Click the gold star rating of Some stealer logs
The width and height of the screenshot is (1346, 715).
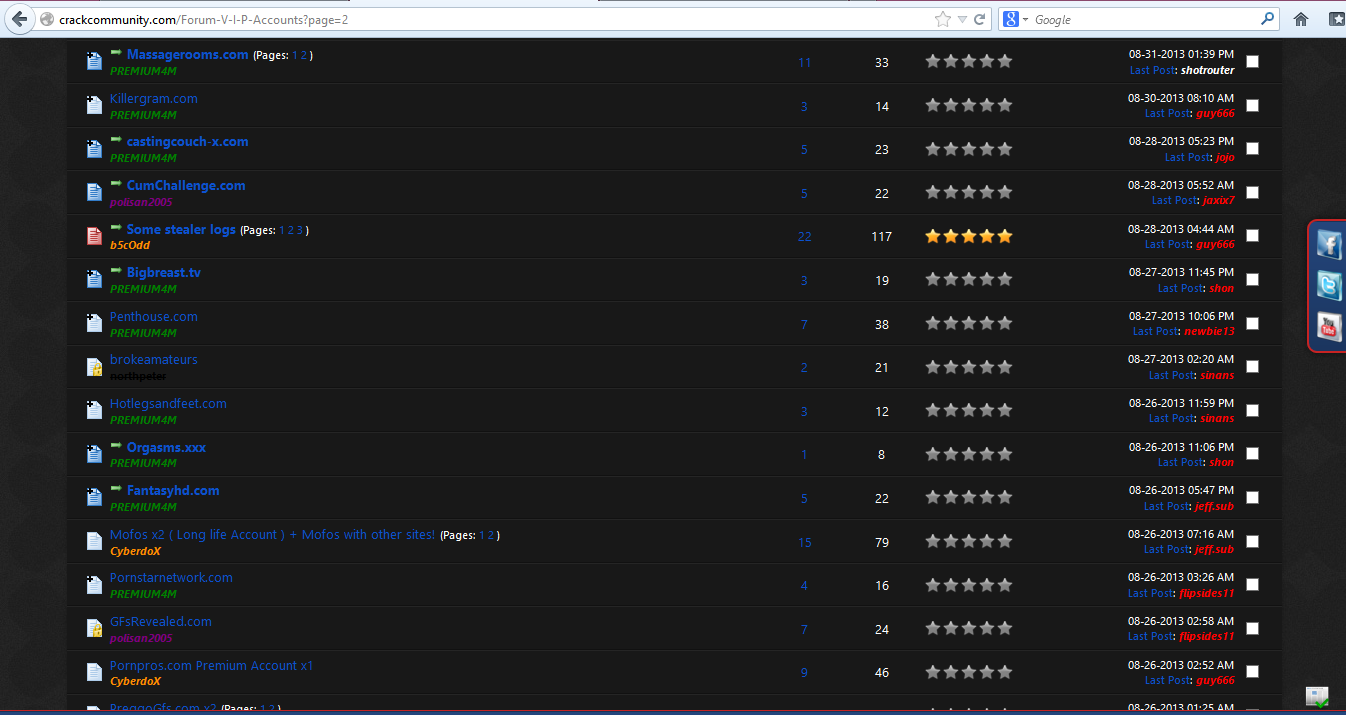[968, 236]
